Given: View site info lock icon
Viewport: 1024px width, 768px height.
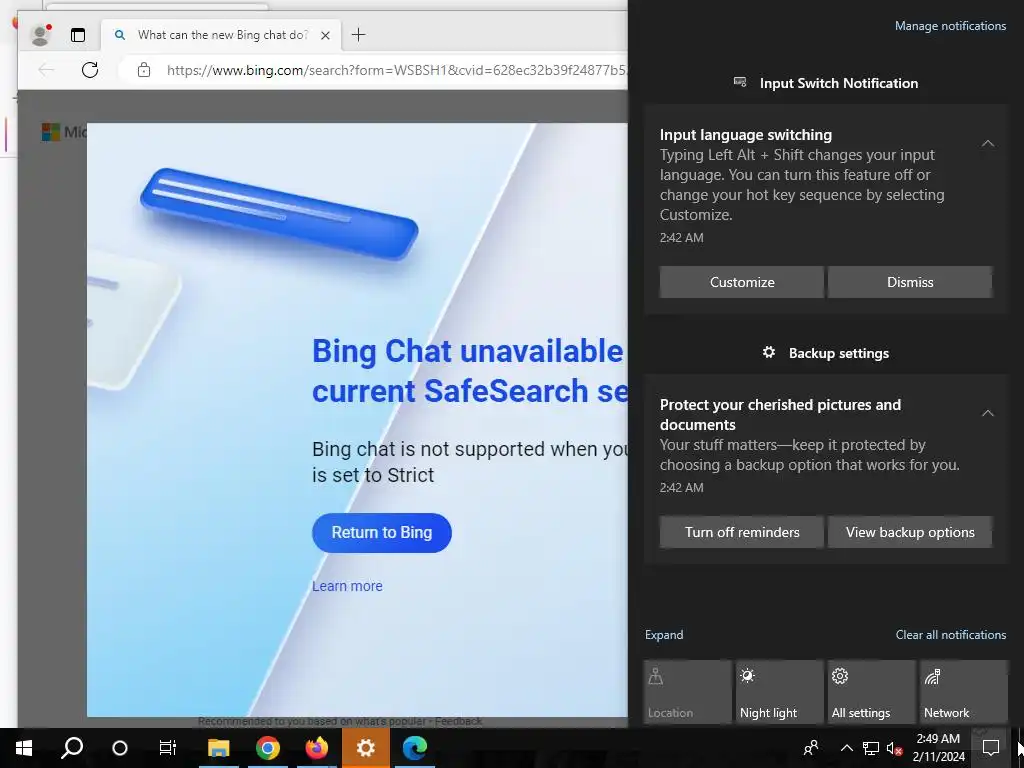Looking at the screenshot, I should [144, 70].
